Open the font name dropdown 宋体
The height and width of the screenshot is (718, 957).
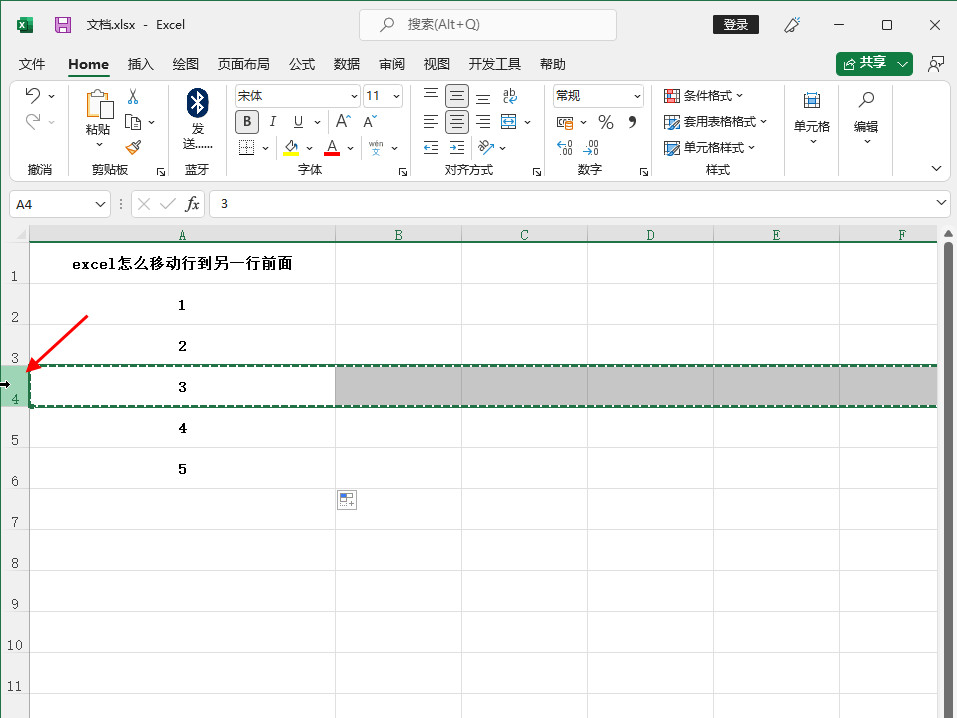[x=354, y=96]
